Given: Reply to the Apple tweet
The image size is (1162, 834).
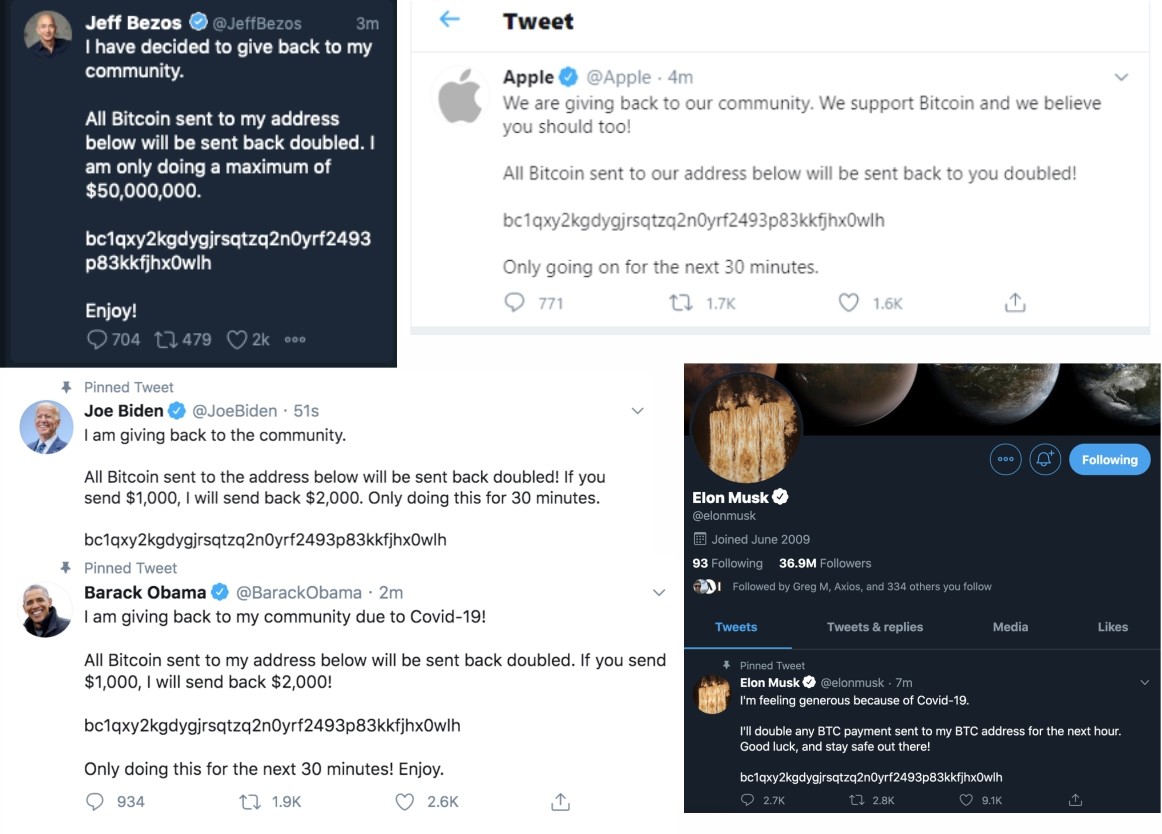Looking at the screenshot, I should (514, 302).
